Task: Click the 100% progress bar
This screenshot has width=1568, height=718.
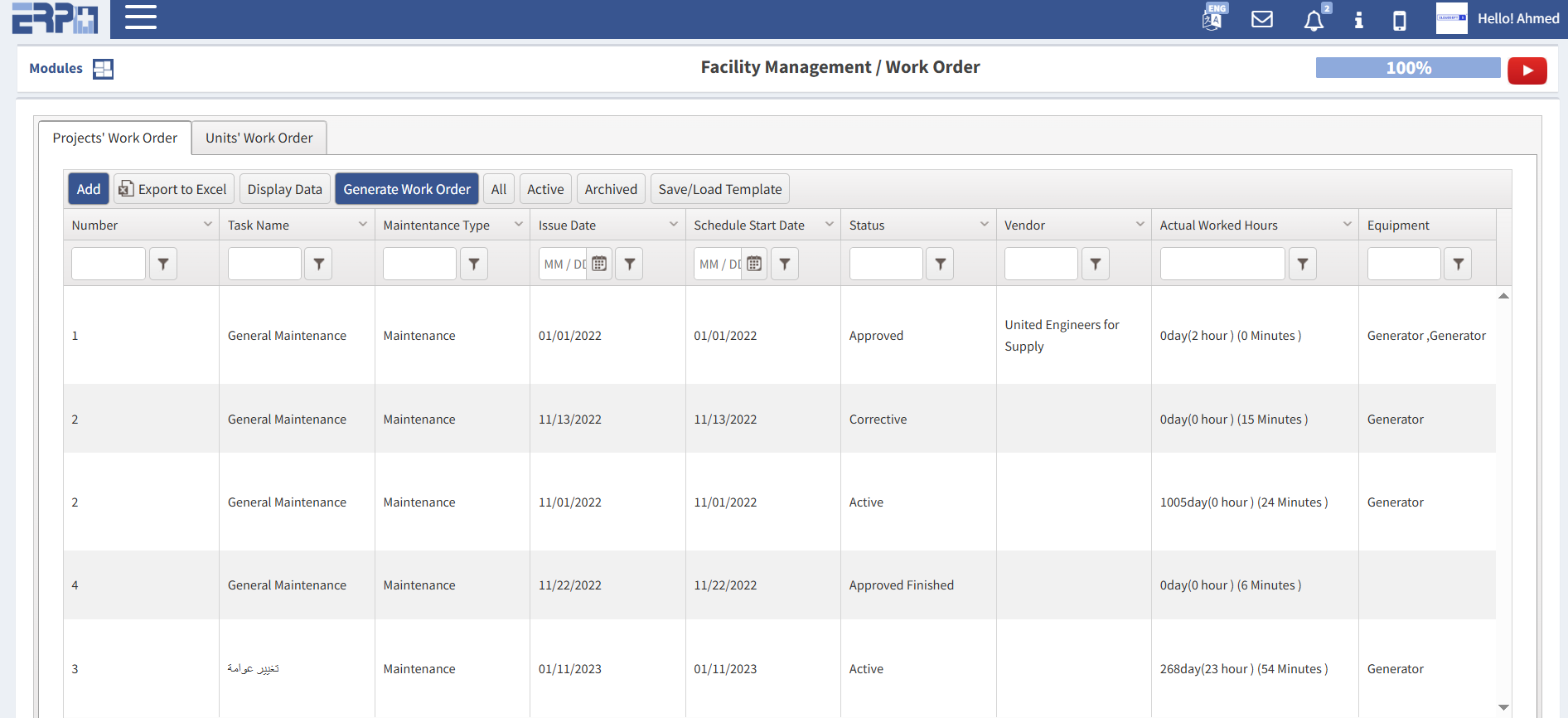Action: 1407,68
